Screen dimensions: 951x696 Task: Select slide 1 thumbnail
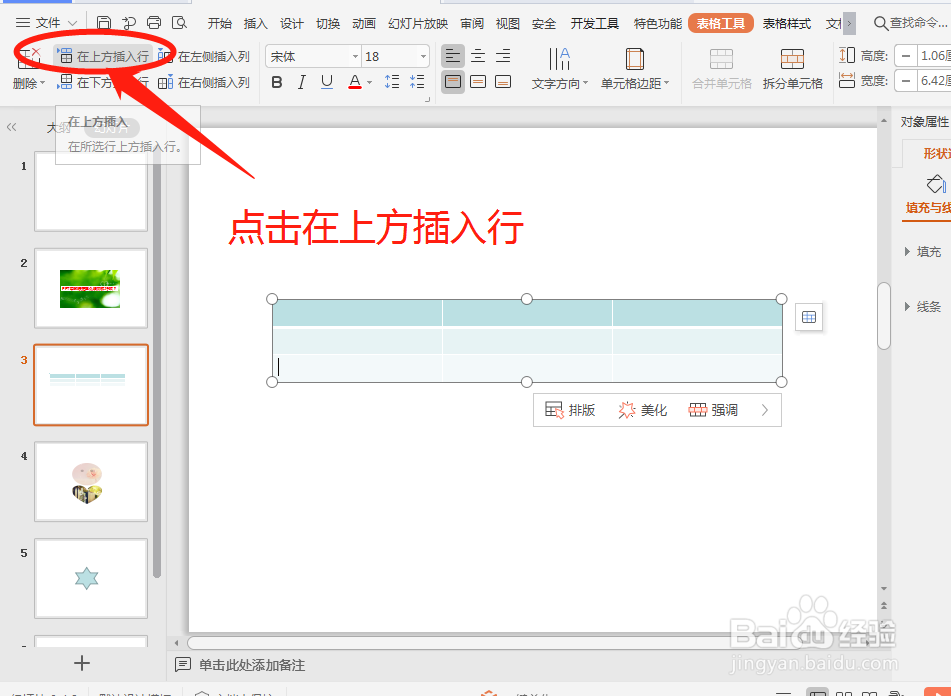(x=91, y=192)
